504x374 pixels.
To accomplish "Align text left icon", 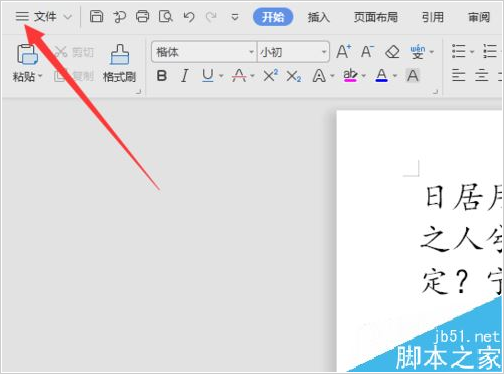I will (459, 76).
